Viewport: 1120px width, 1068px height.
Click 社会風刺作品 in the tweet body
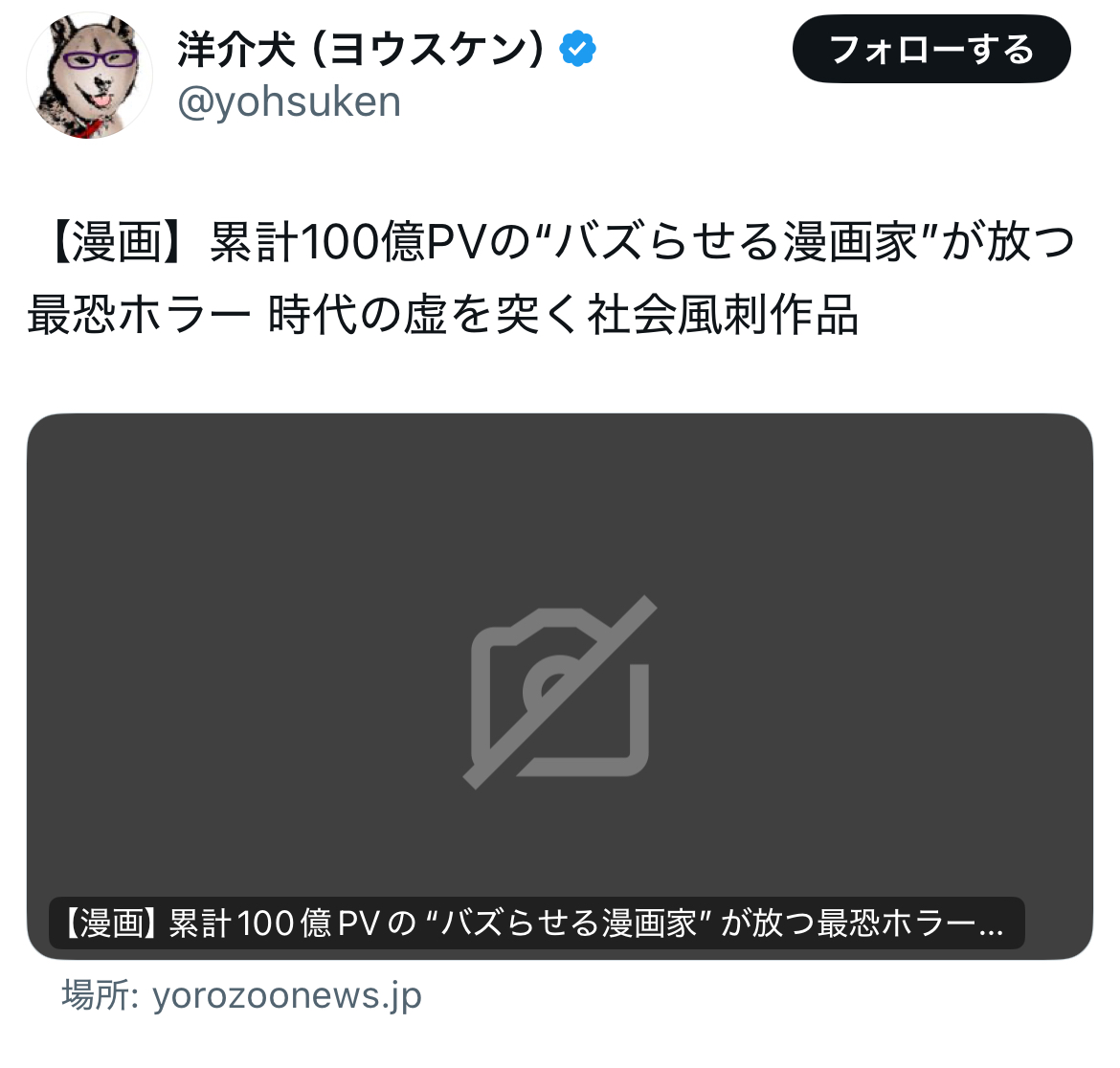click(723, 314)
